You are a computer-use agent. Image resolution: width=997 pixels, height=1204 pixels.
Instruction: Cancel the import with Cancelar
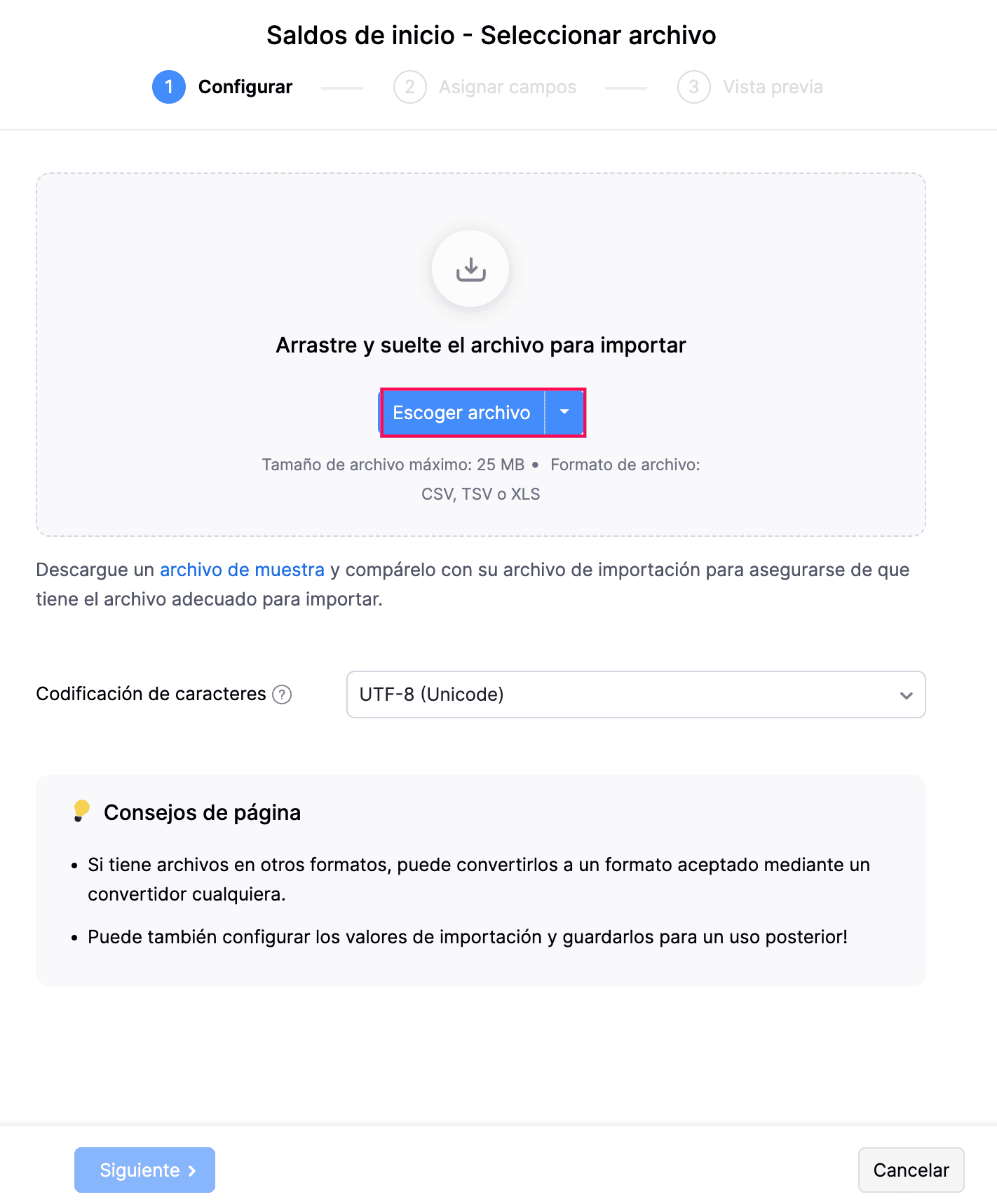[911, 1170]
